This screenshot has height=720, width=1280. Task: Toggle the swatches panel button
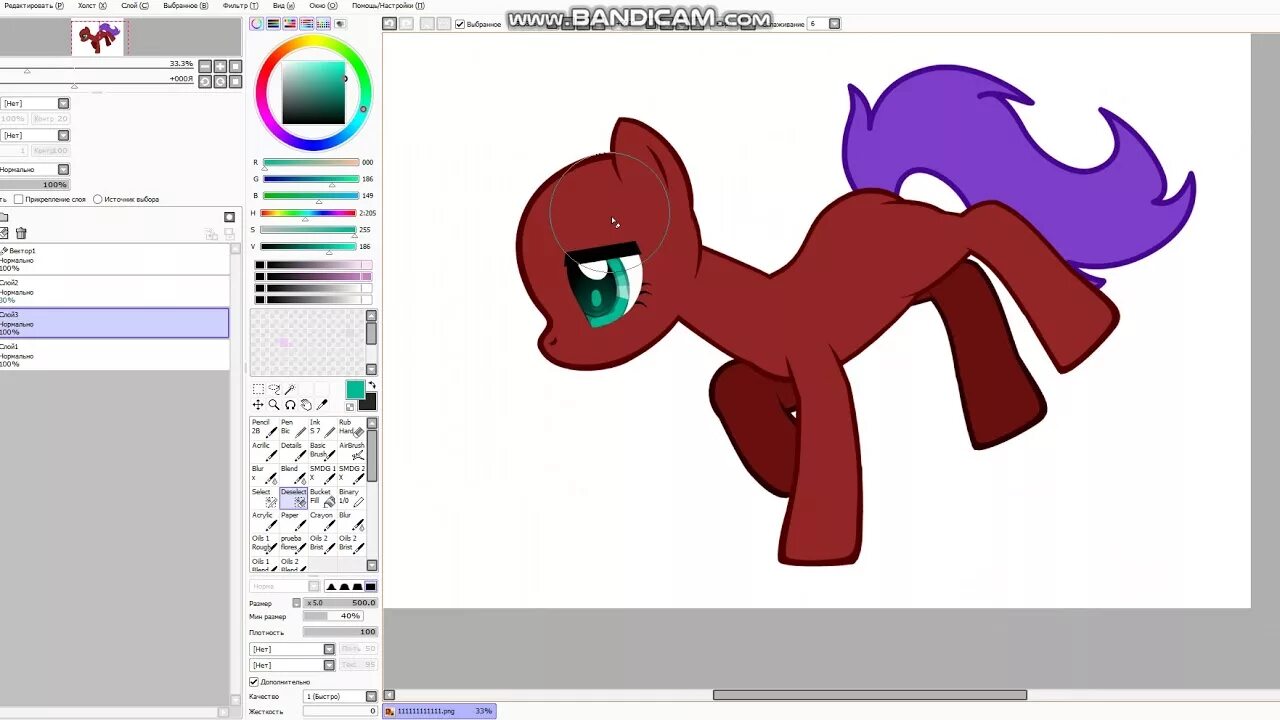(324, 23)
